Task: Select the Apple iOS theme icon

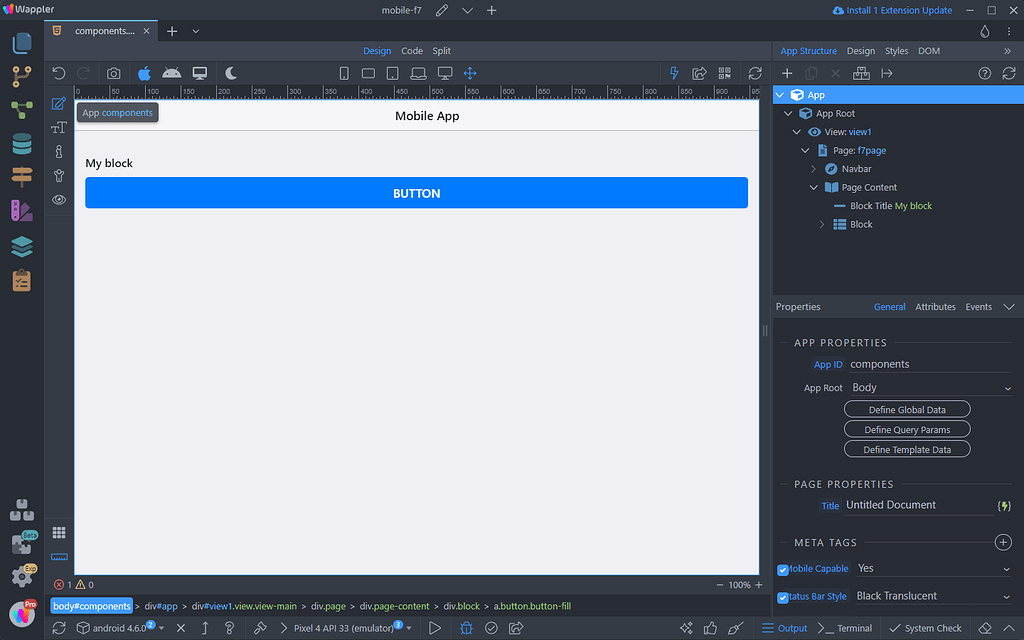Action: coord(143,72)
